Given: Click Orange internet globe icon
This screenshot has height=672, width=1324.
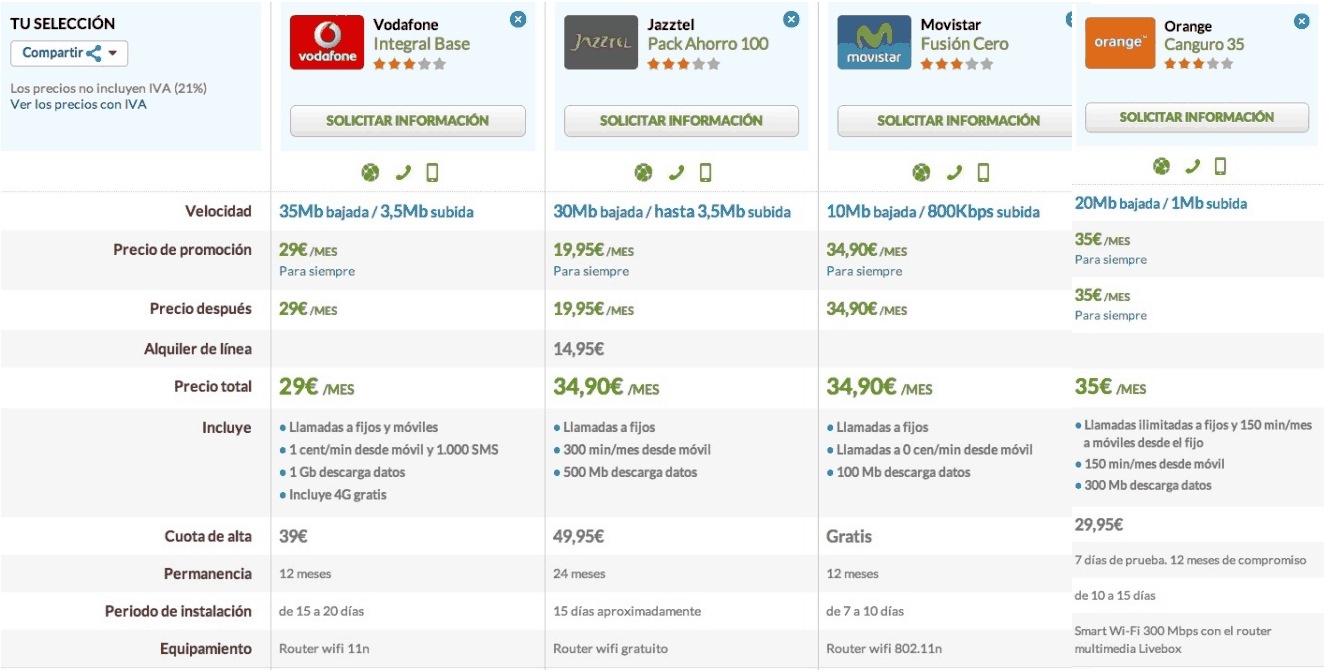Looking at the screenshot, I should [1161, 166].
